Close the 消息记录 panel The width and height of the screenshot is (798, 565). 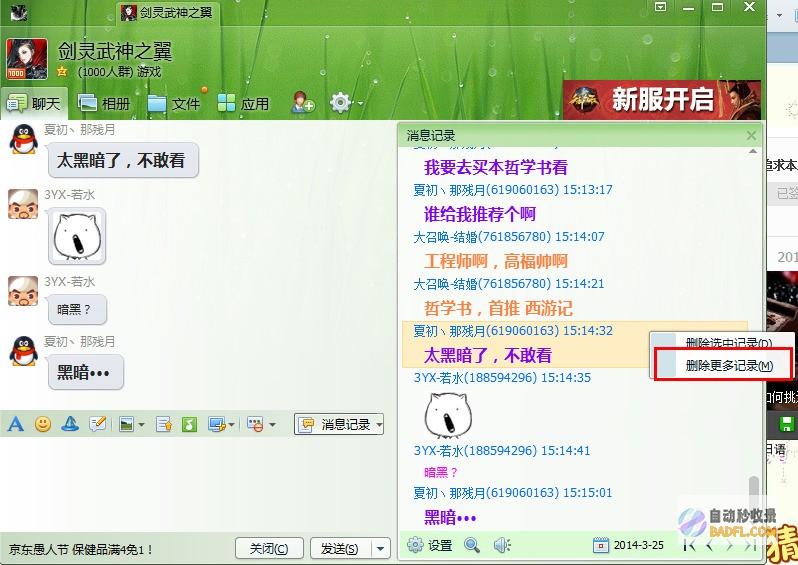751,135
